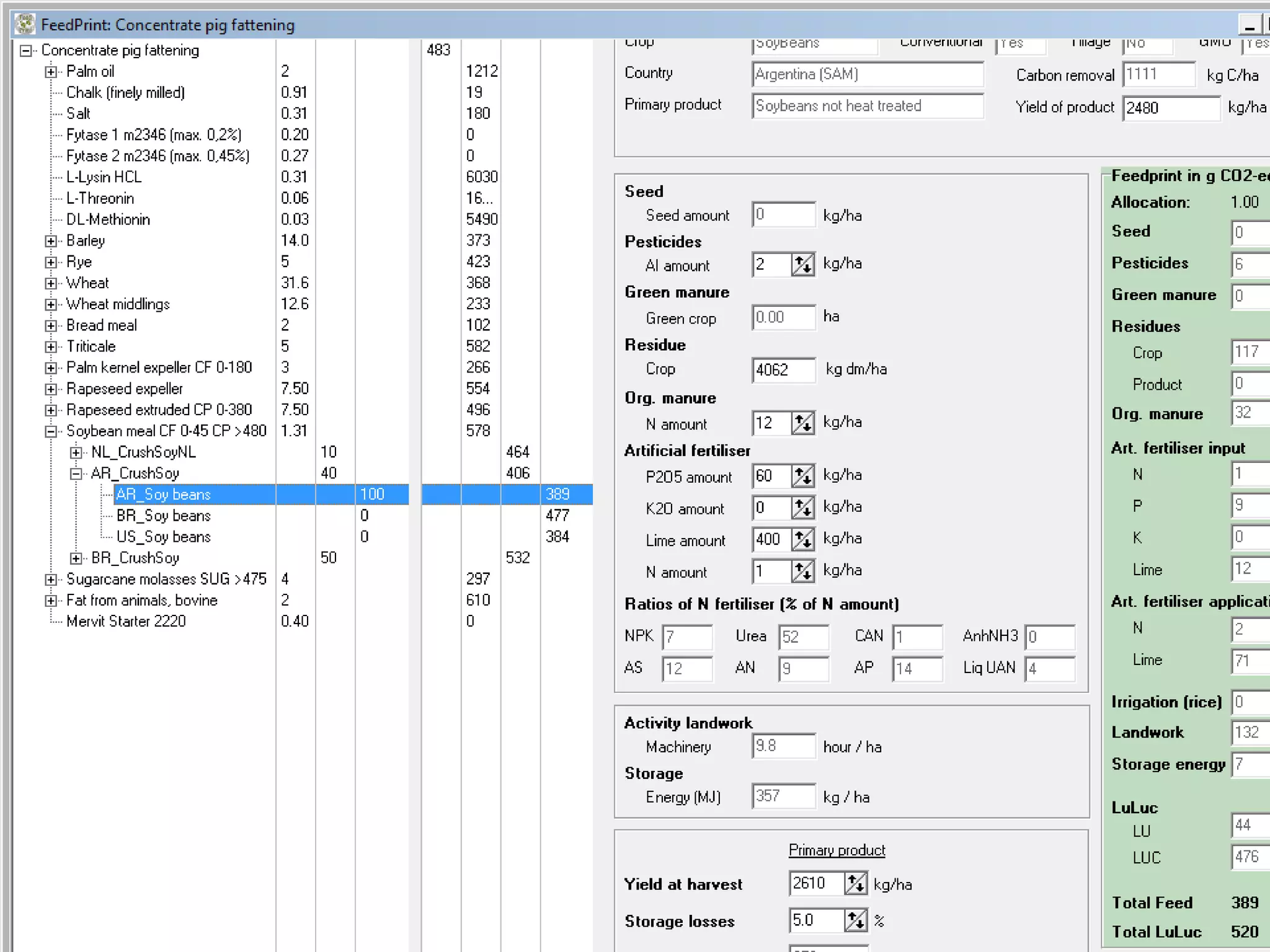1270x952 pixels.
Task: Click the stepper icon next to Org. manure N amount
Action: pos(803,423)
